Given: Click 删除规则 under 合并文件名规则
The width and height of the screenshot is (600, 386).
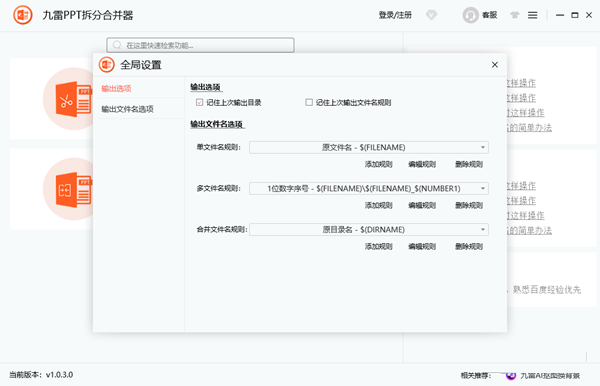Looking at the screenshot, I should point(469,246).
